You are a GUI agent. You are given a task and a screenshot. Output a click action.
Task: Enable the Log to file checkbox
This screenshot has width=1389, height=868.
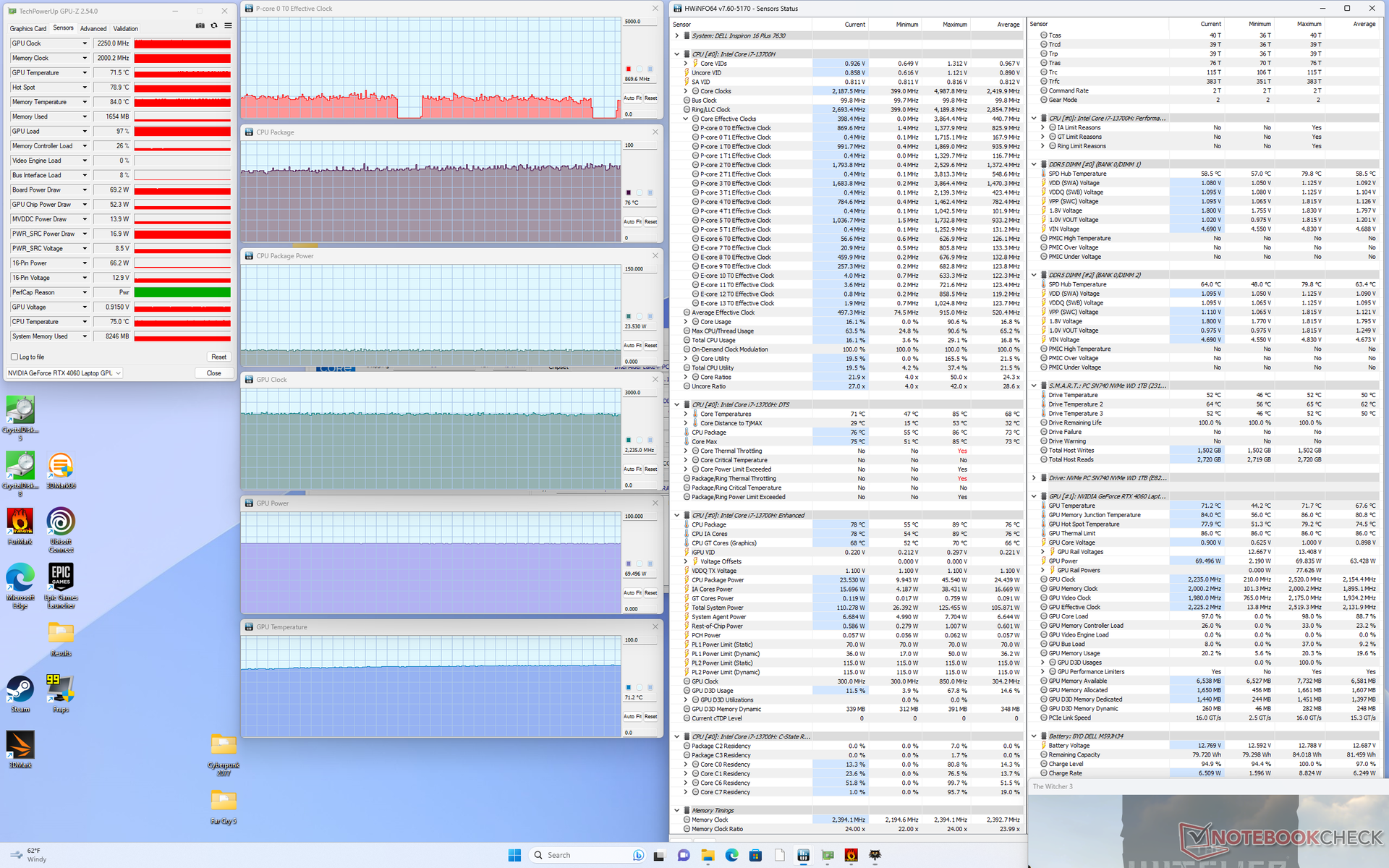click(14, 357)
